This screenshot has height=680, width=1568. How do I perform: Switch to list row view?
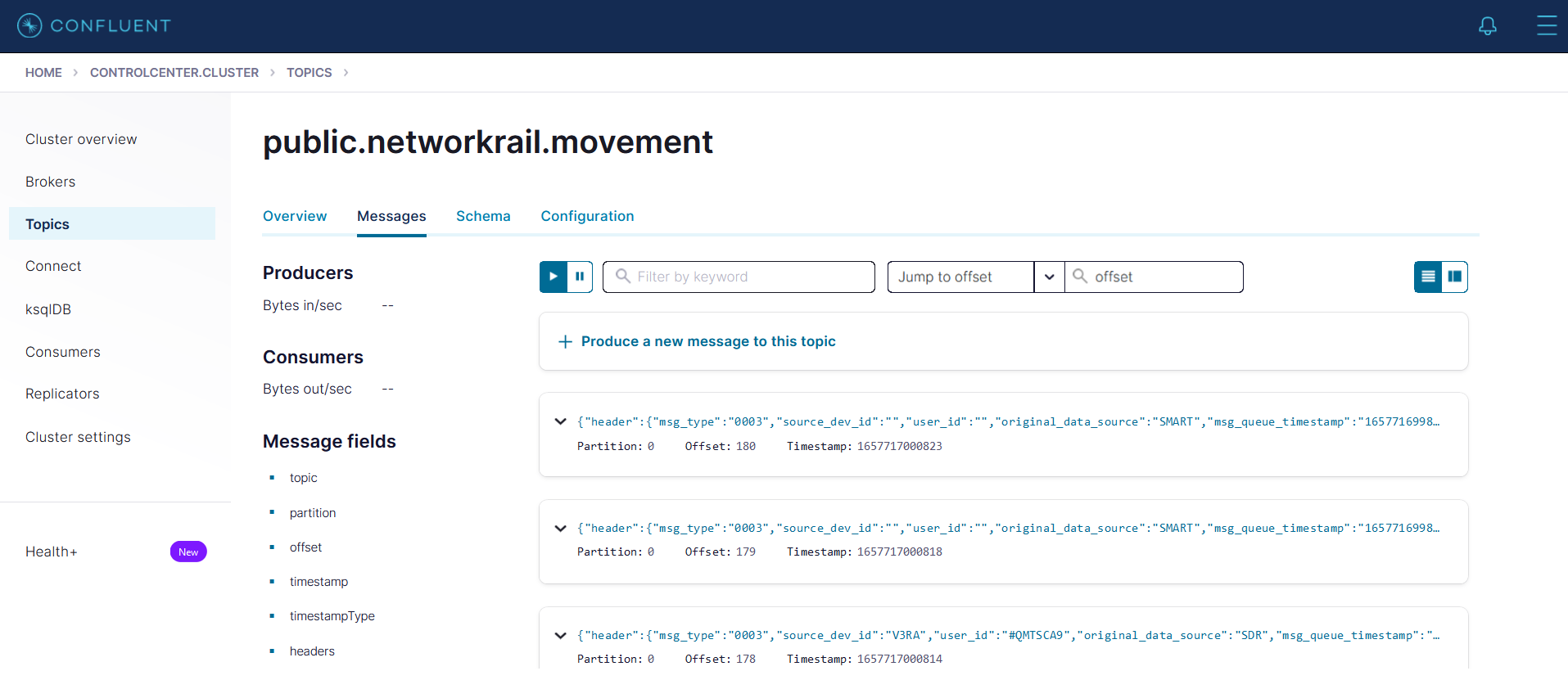coord(1428,277)
